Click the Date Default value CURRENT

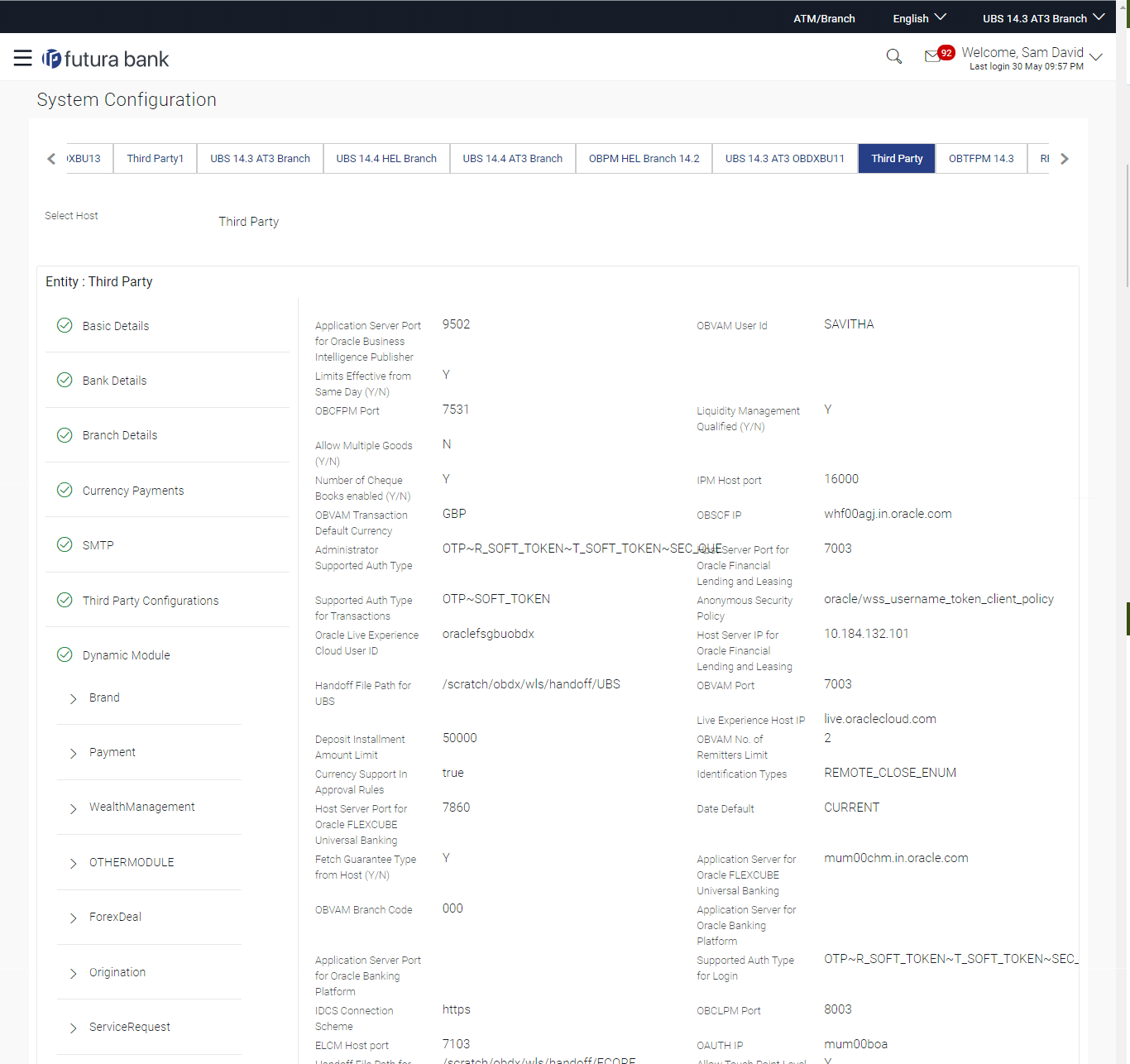[851, 808]
